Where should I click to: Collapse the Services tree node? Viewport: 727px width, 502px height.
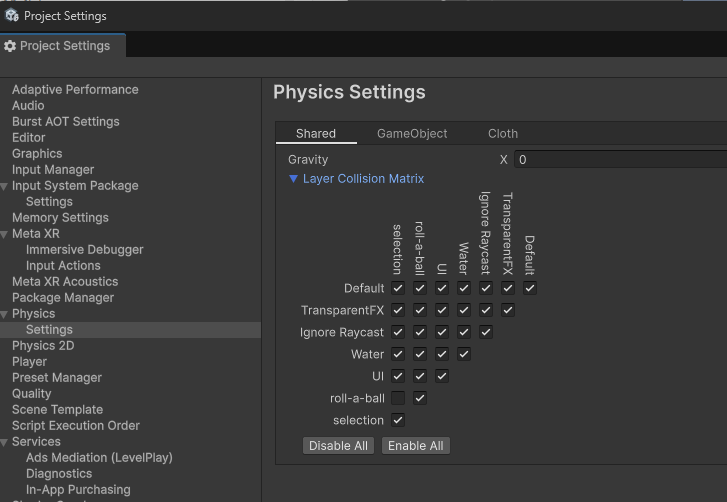tap(5, 443)
